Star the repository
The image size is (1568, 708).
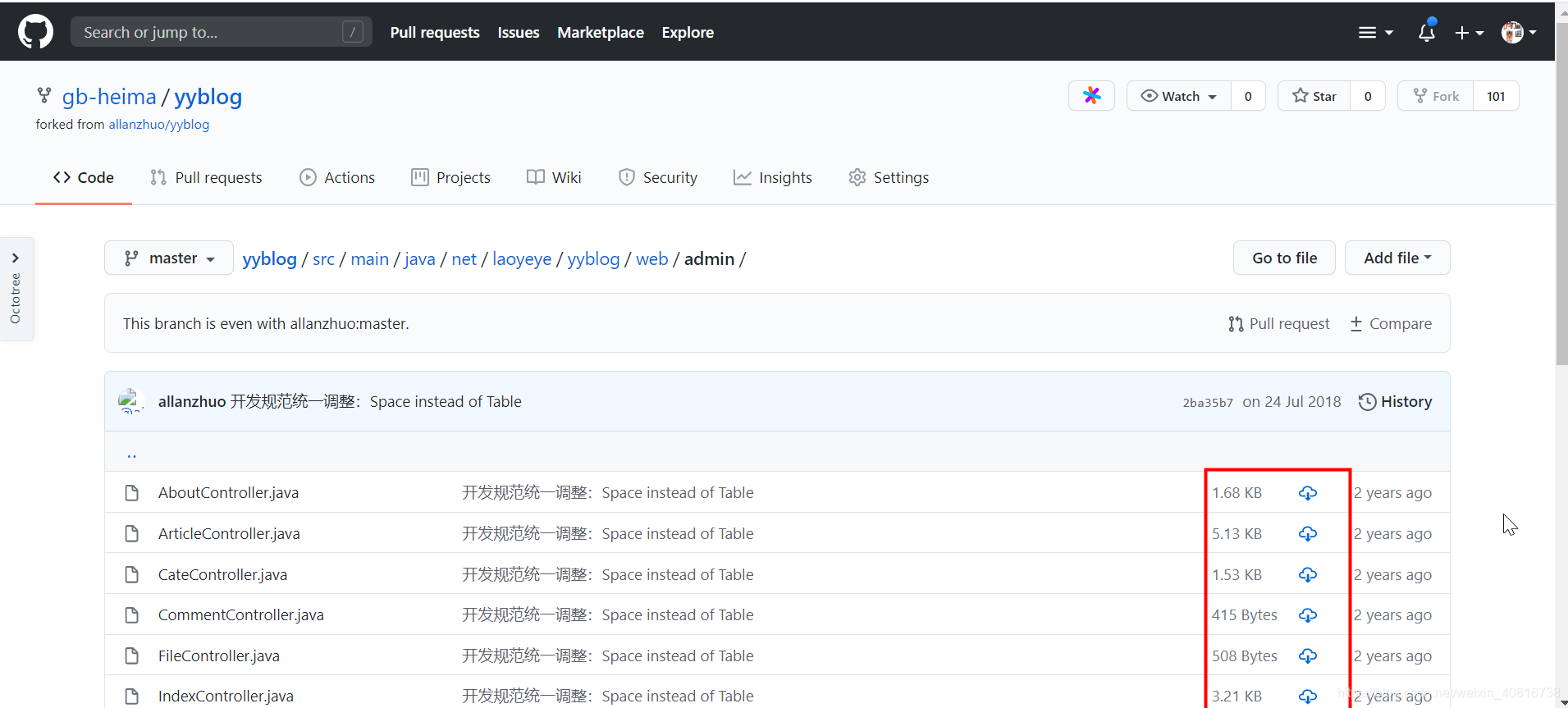[1314, 96]
